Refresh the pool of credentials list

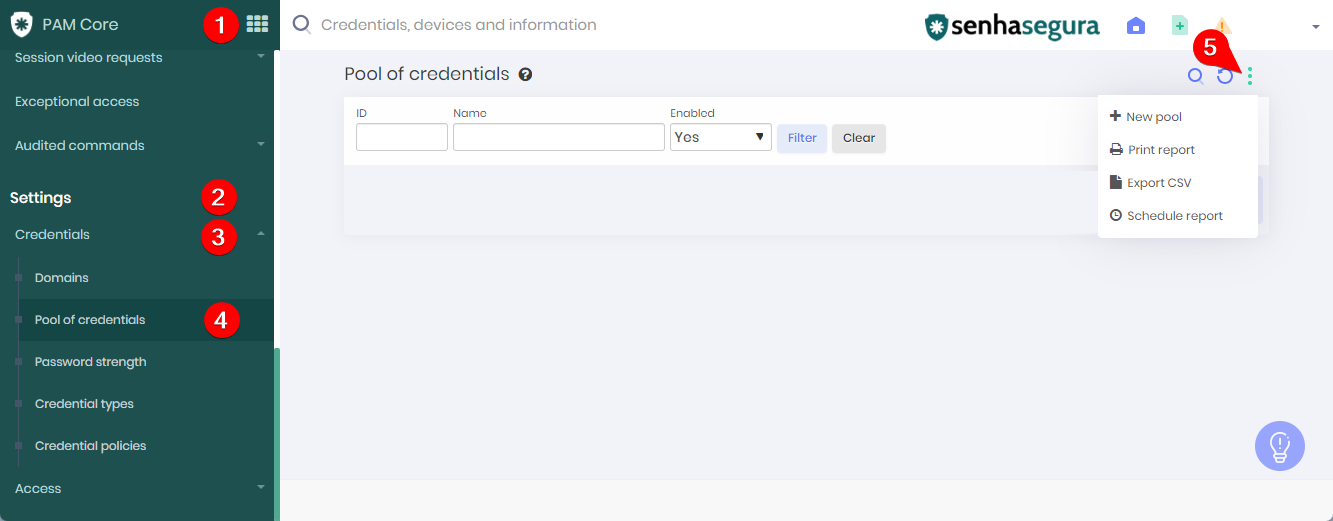click(1224, 76)
